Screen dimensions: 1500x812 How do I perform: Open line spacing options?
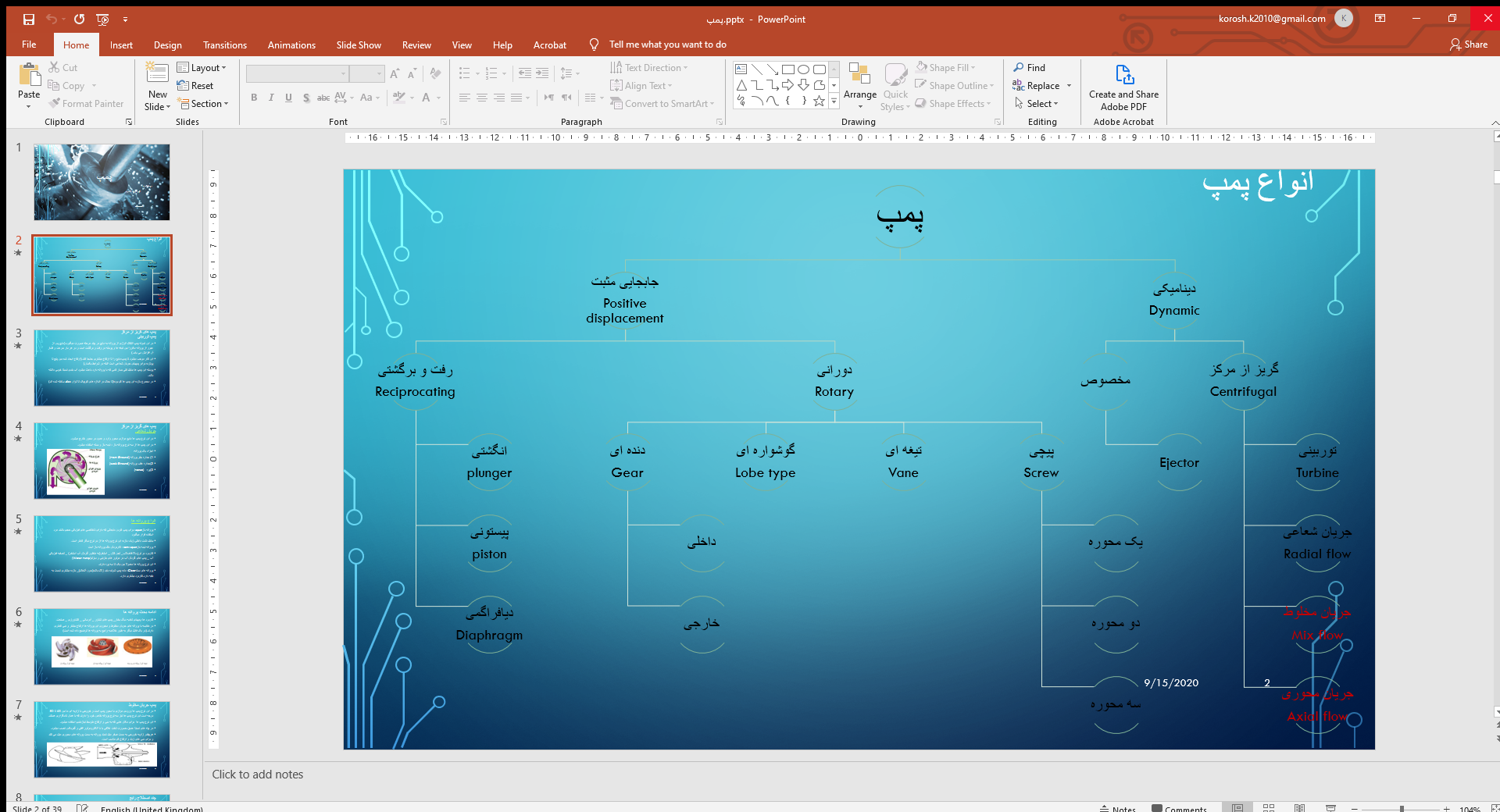click(x=570, y=73)
